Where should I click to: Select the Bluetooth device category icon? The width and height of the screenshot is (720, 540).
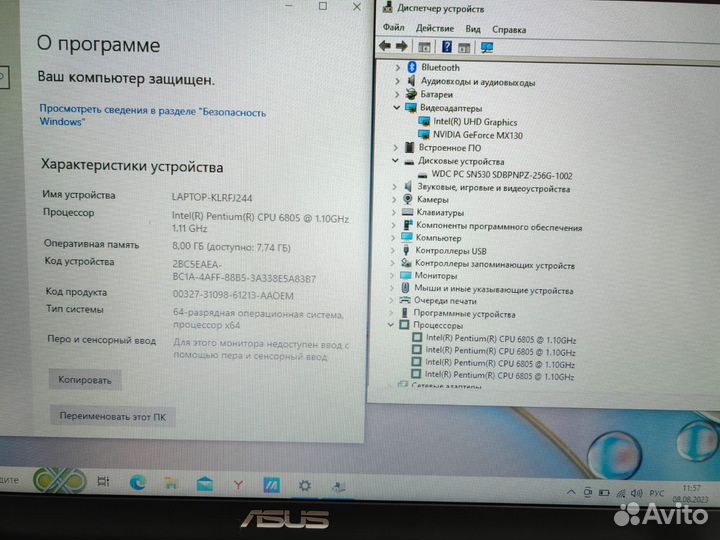[412, 67]
